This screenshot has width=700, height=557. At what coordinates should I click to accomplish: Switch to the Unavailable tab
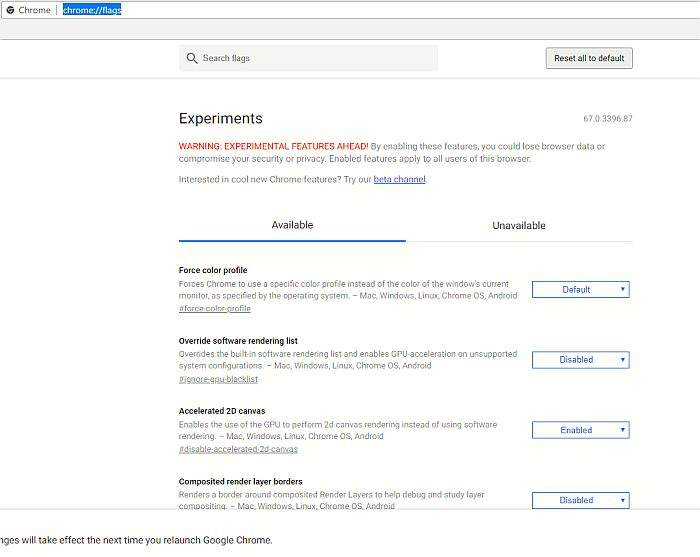click(519, 226)
